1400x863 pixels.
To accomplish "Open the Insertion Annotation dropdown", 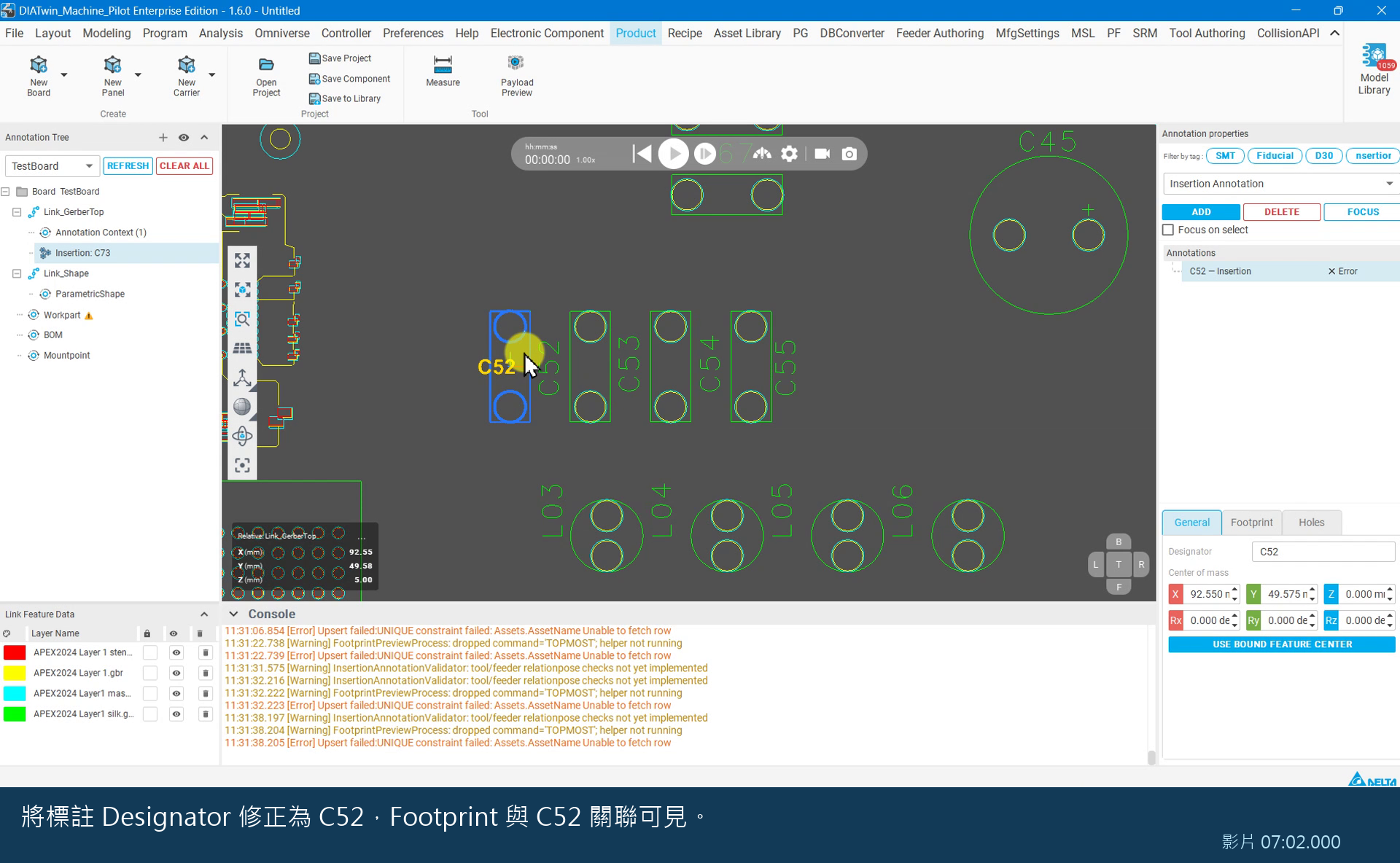I will tap(1281, 184).
